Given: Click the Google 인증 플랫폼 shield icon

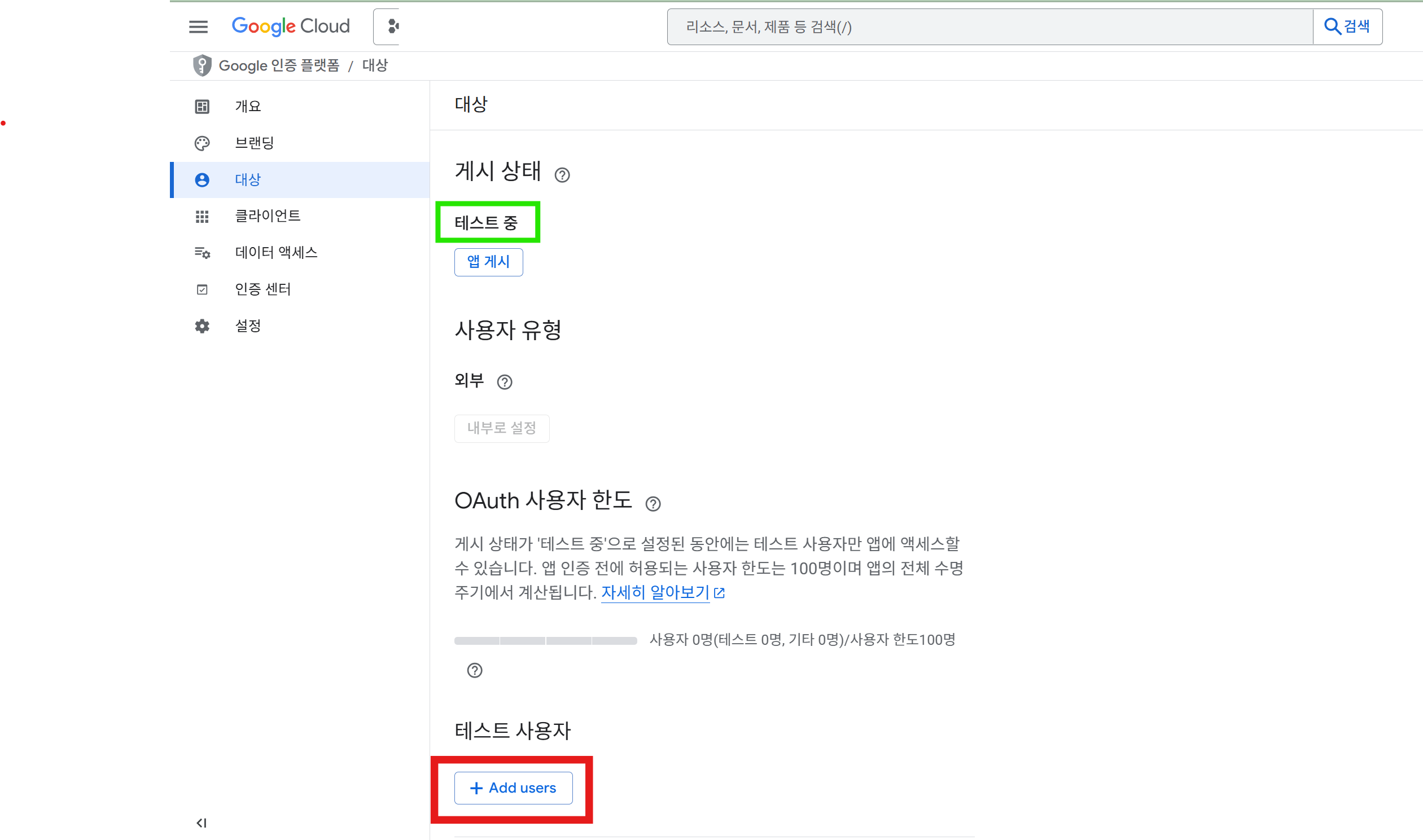Looking at the screenshot, I should click(202, 65).
